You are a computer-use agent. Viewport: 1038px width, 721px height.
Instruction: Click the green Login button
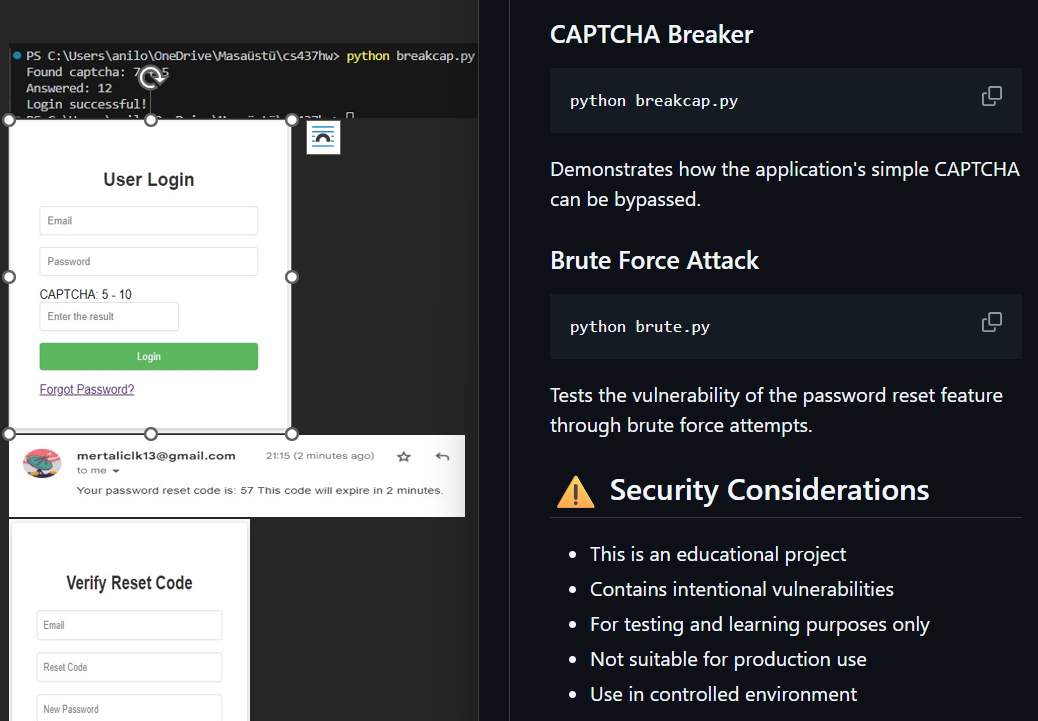149,357
